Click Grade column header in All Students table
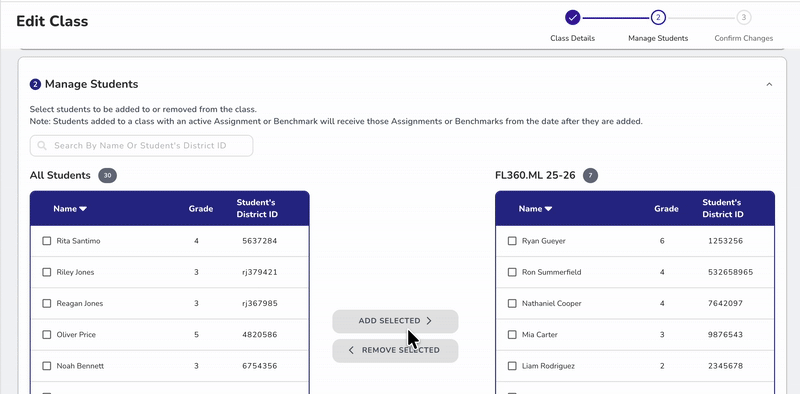The width and height of the screenshot is (800, 394). point(201,209)
